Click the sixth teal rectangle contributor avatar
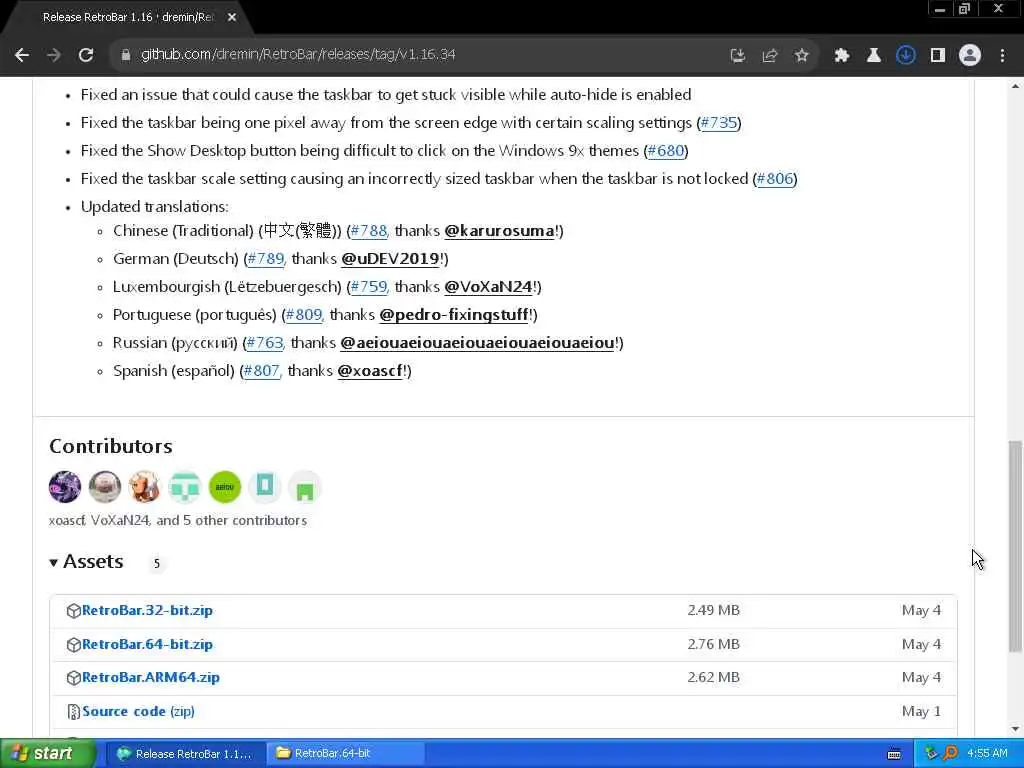1024x768 pixels. [264, 487]
